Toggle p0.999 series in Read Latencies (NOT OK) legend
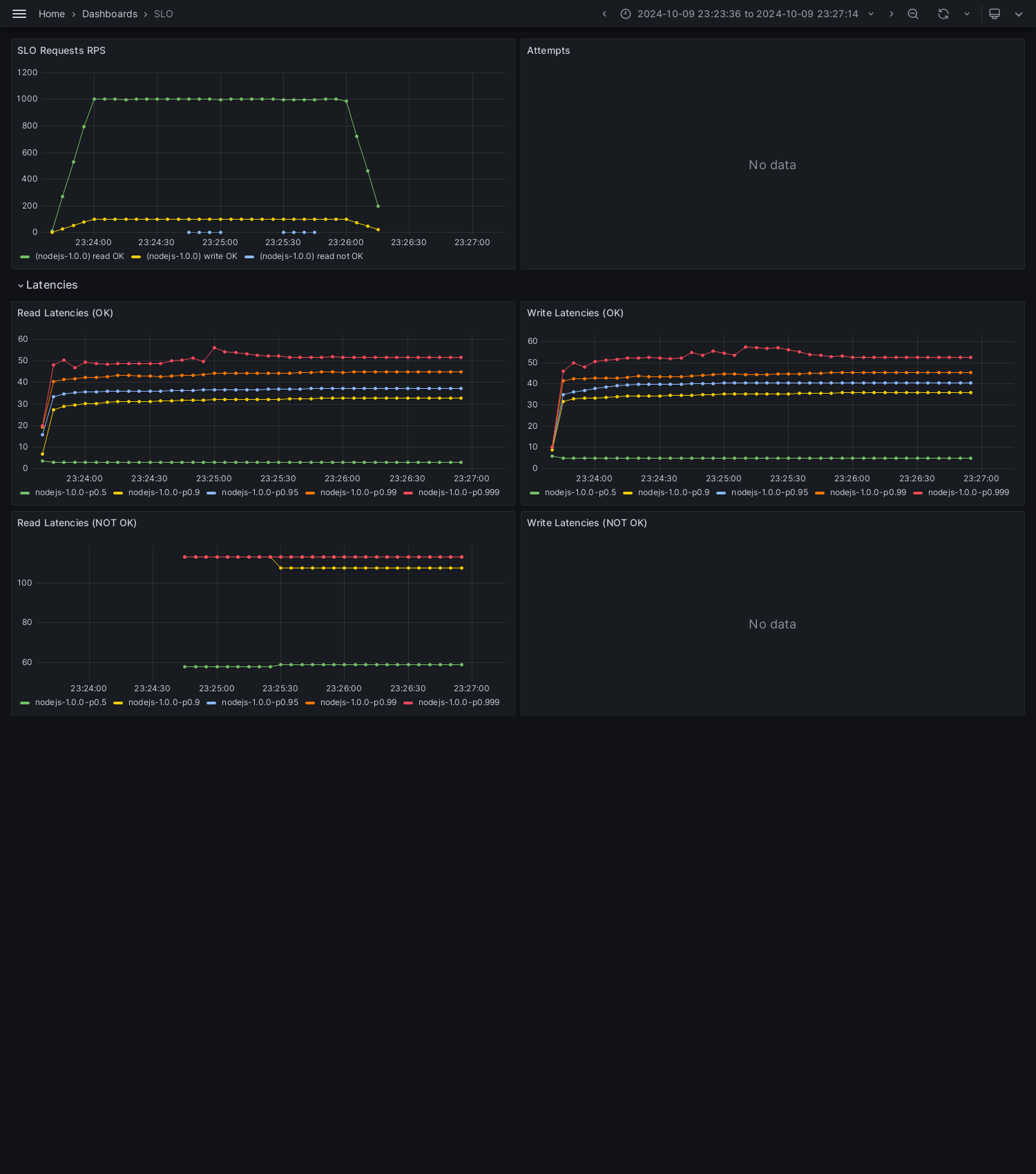This screenshot has height=1174, width=1036. [459, 702]
